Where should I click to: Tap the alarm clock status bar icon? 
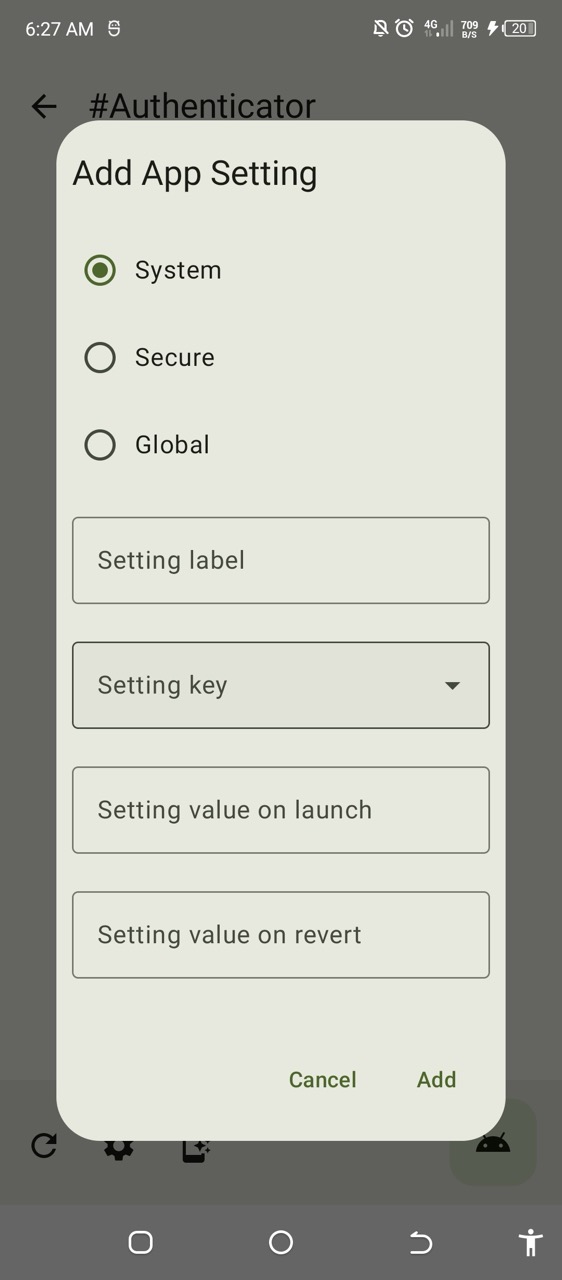pos(404,28)
